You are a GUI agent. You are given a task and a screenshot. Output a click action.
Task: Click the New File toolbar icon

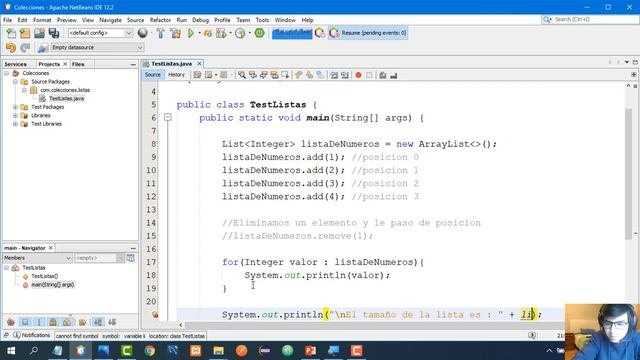click(11, 33)
